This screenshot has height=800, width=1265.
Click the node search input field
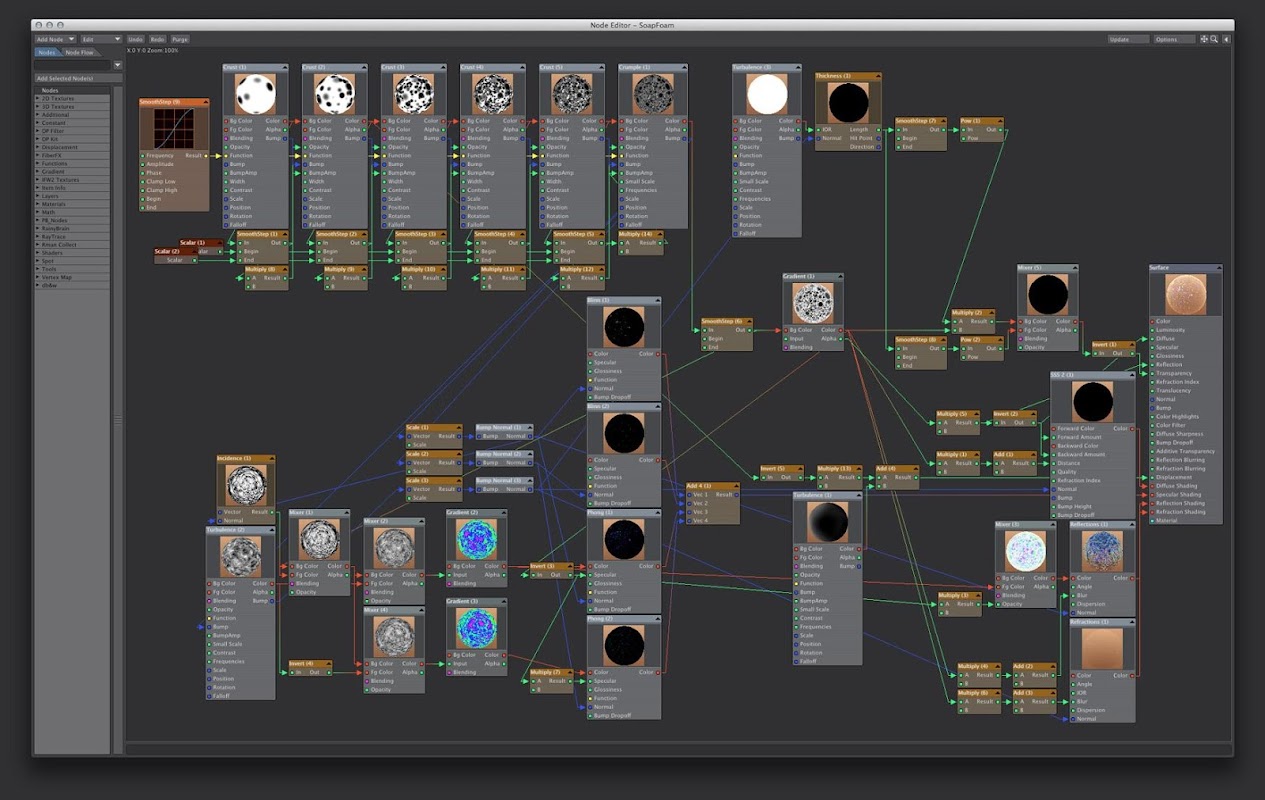72,65
